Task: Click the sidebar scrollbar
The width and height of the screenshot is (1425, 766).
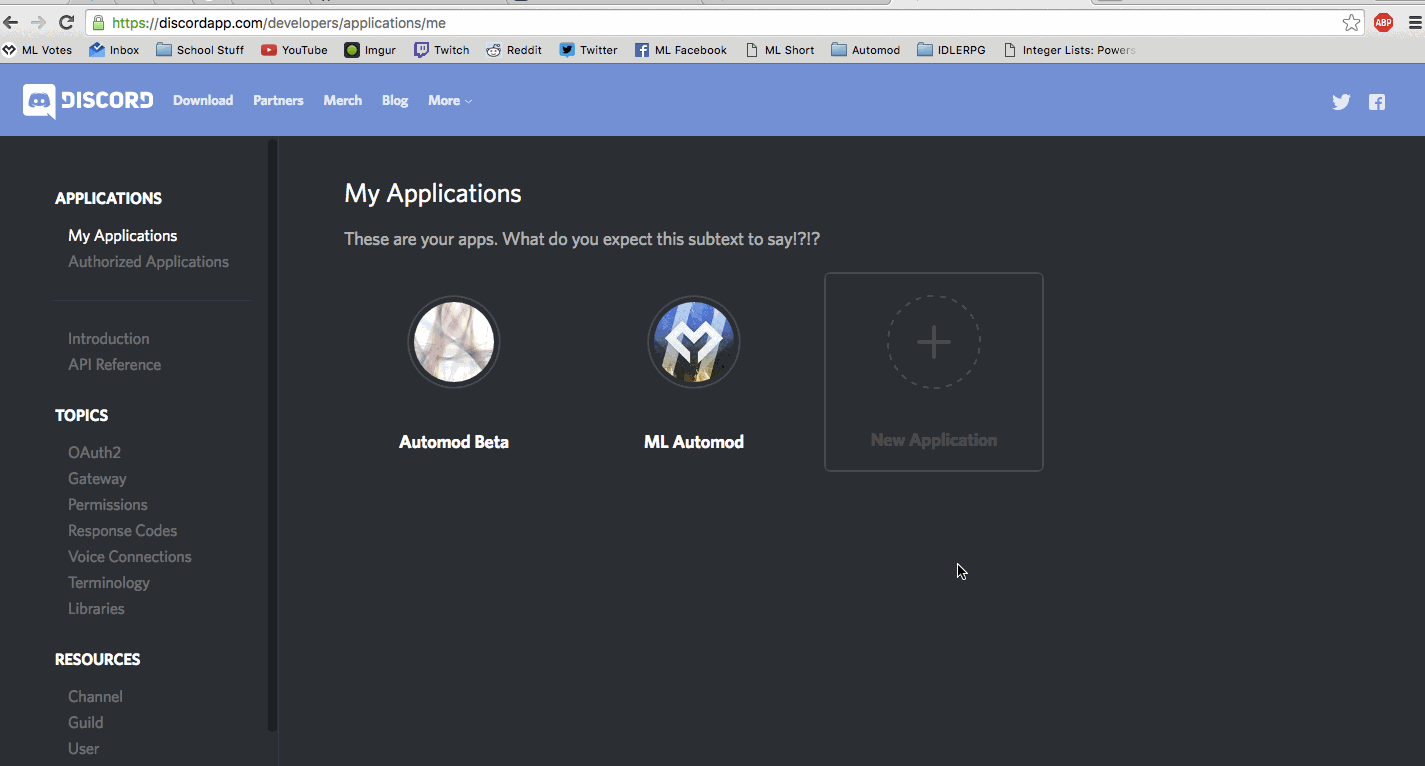Action: pos(272,435)
